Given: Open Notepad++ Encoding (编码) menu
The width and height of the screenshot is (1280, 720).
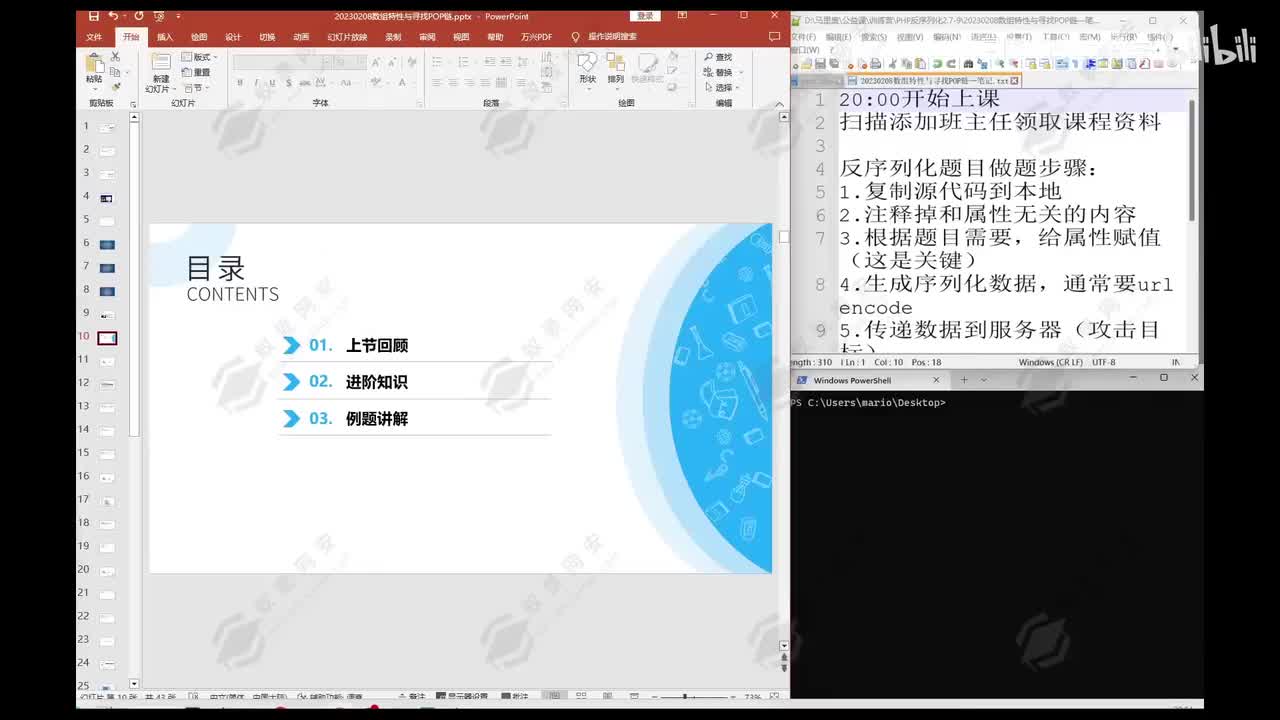Looking at the screenshot, I should coord(945,37).
